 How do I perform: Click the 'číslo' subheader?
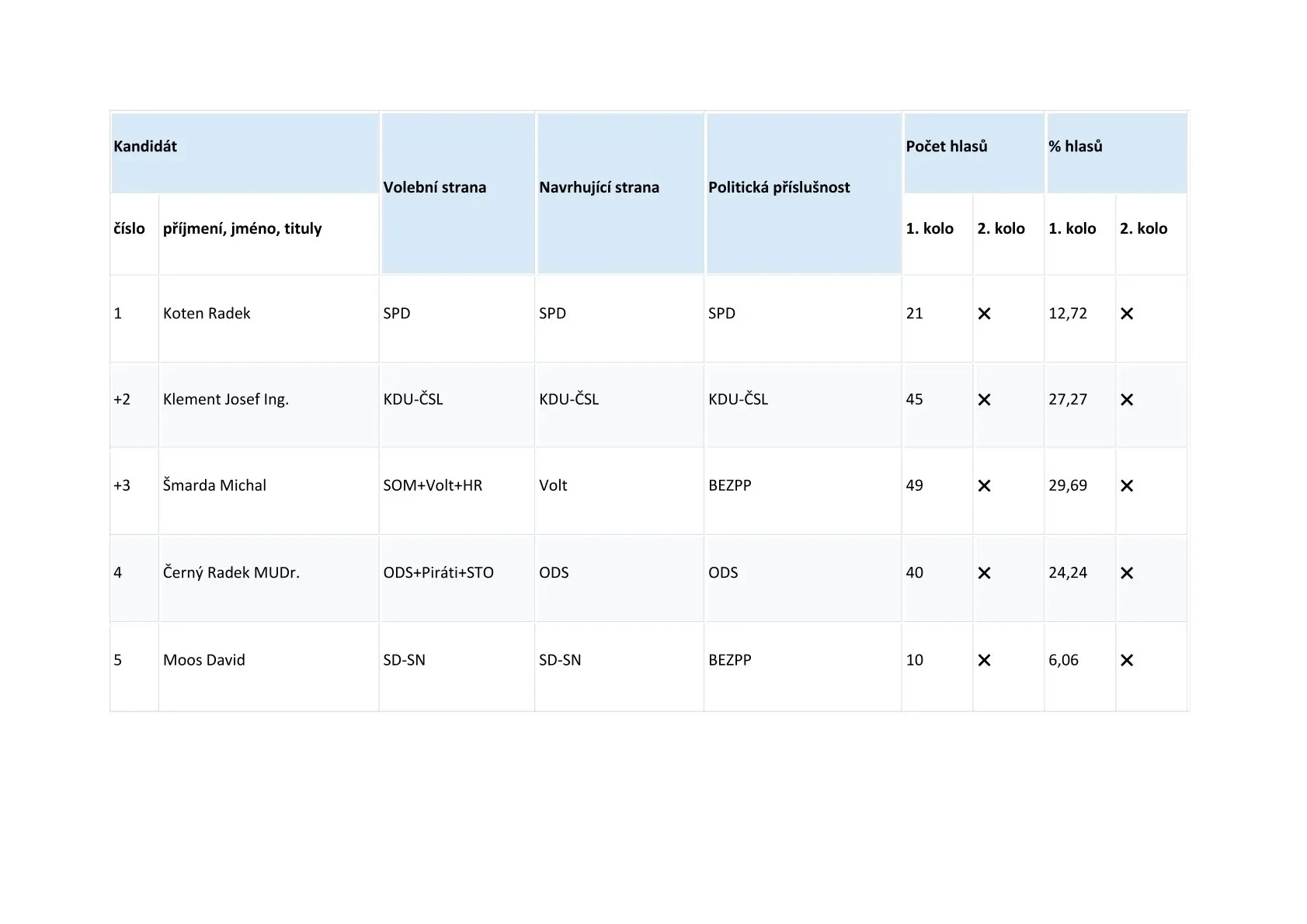(x=129, y=228)
